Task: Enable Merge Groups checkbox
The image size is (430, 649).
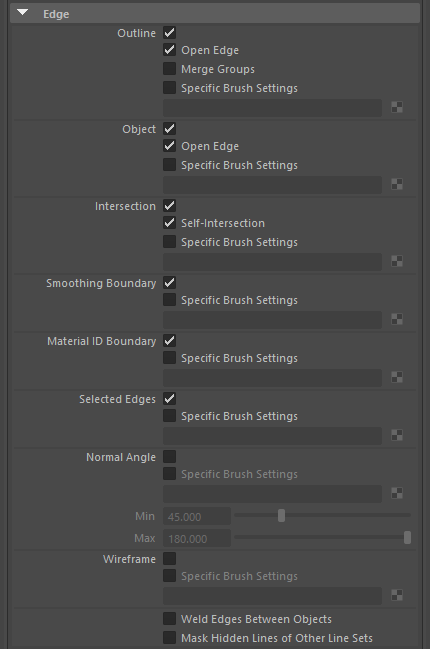Action: tap(169, 69)
